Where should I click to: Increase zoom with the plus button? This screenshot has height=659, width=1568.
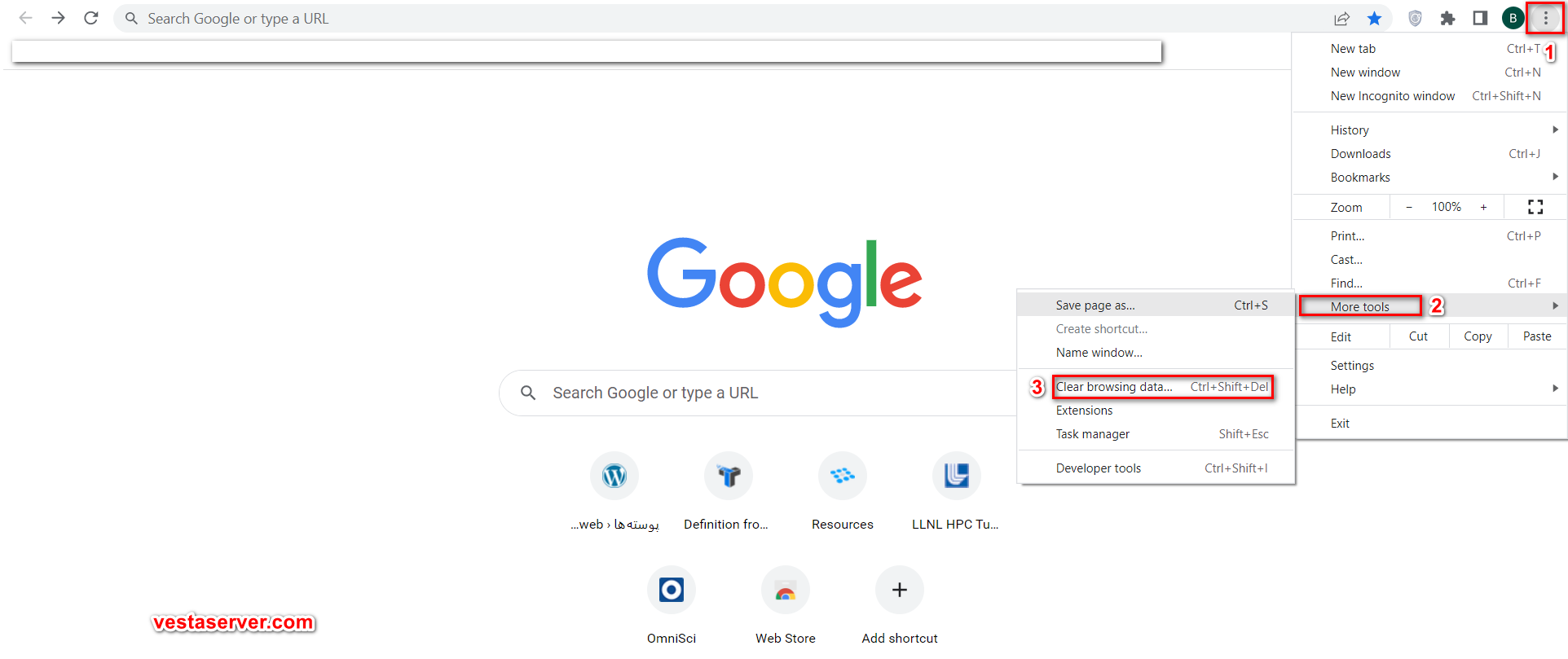pos(1483,207)
